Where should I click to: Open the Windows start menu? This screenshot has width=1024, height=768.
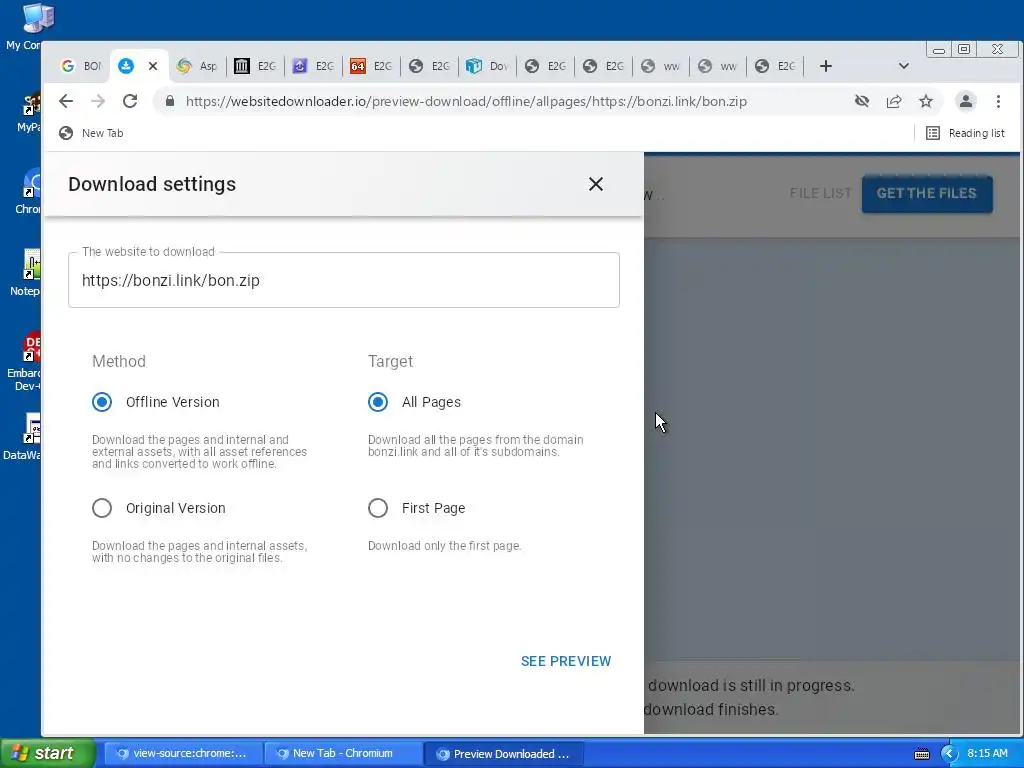pyautogui.click(x=48, y=753)
